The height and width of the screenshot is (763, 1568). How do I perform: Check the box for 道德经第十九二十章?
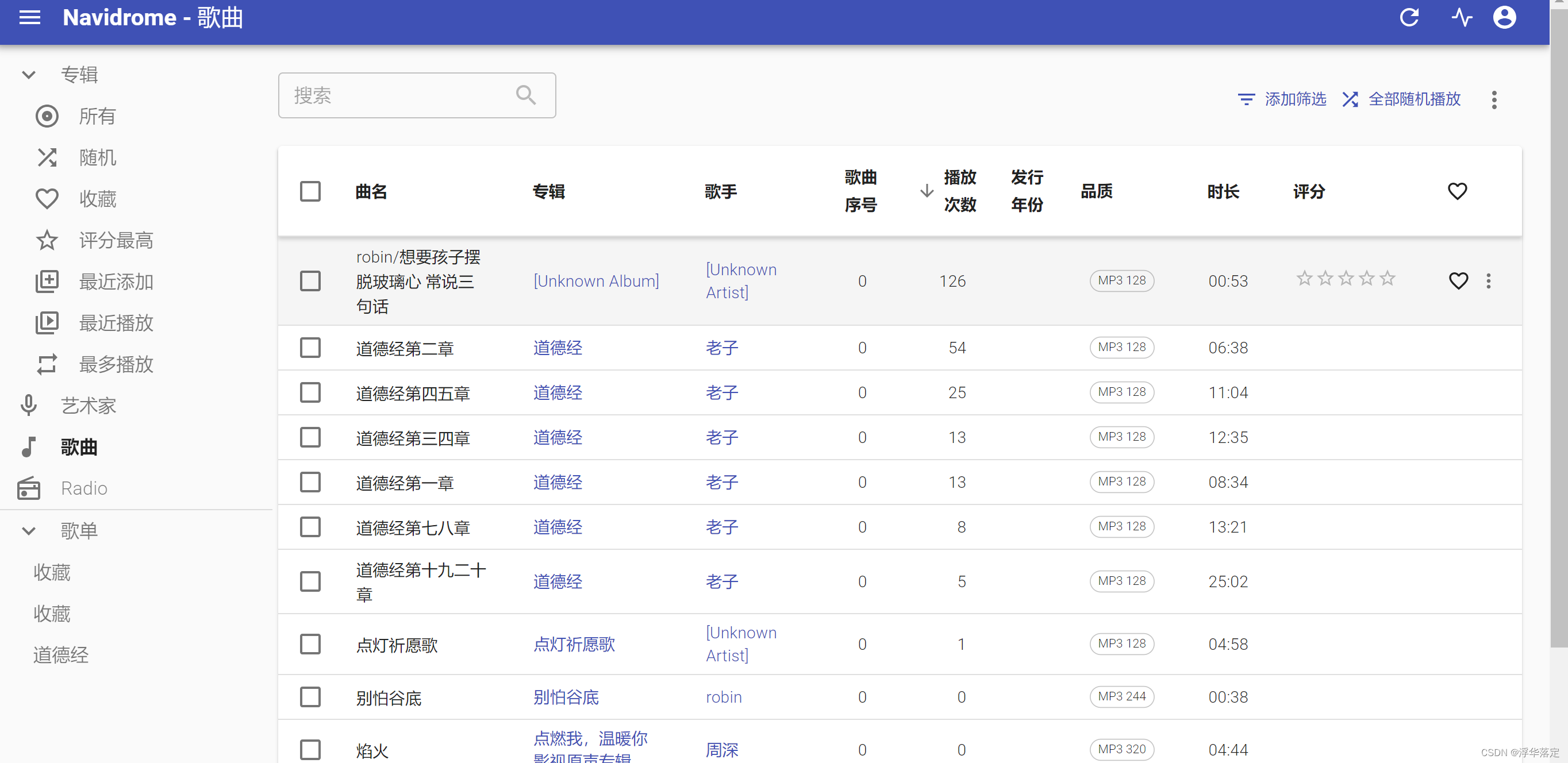coord(310,581)
